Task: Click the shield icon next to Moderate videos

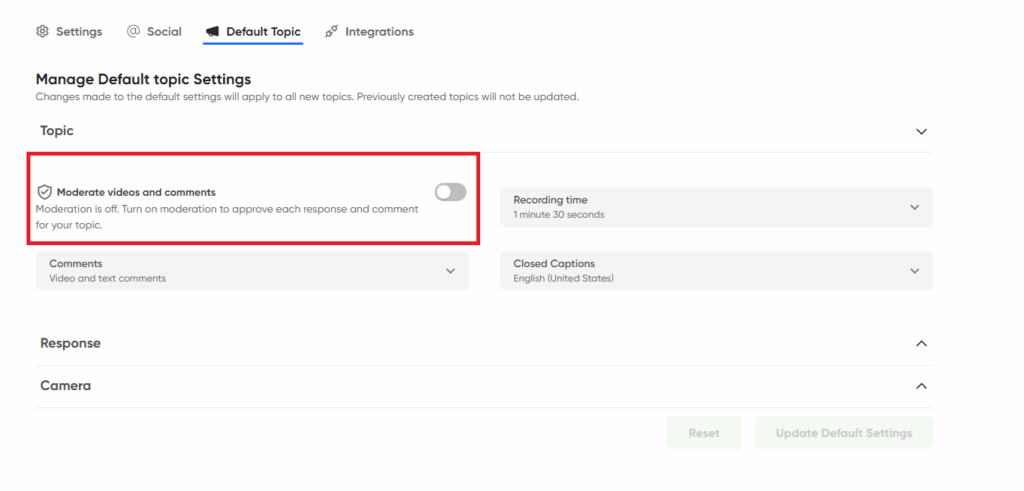Action: click(x=44, y=192)
